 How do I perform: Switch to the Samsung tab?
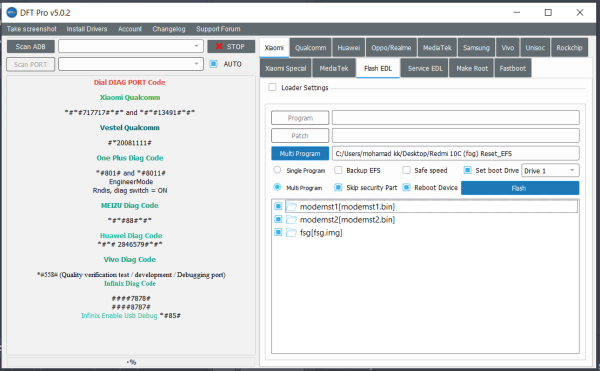[x=476, y=48]
